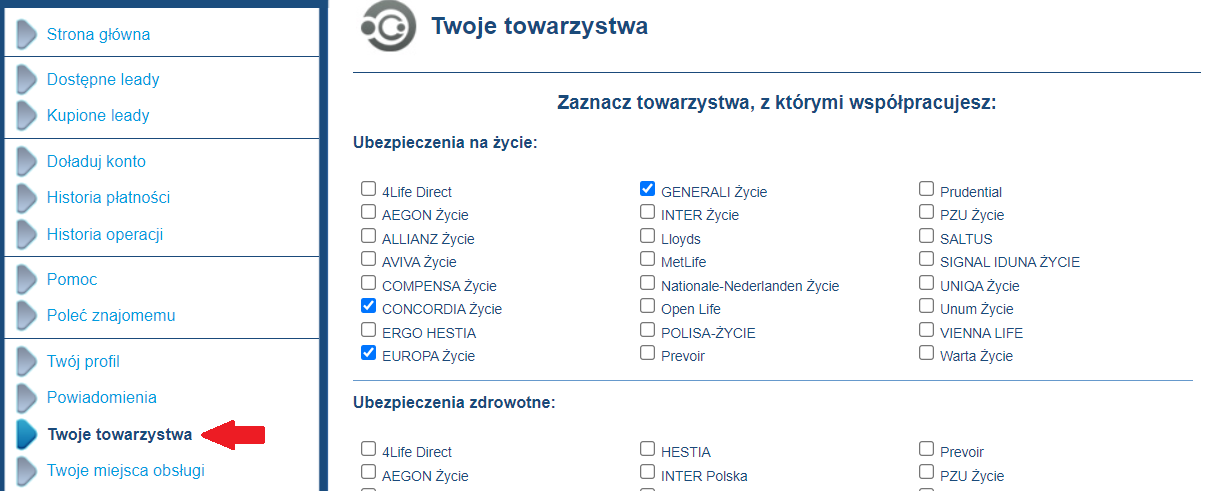Tick the VIENNA LIFE checkbox
The height and width of the screenshot is (491, 1218).
pos(926,330)
